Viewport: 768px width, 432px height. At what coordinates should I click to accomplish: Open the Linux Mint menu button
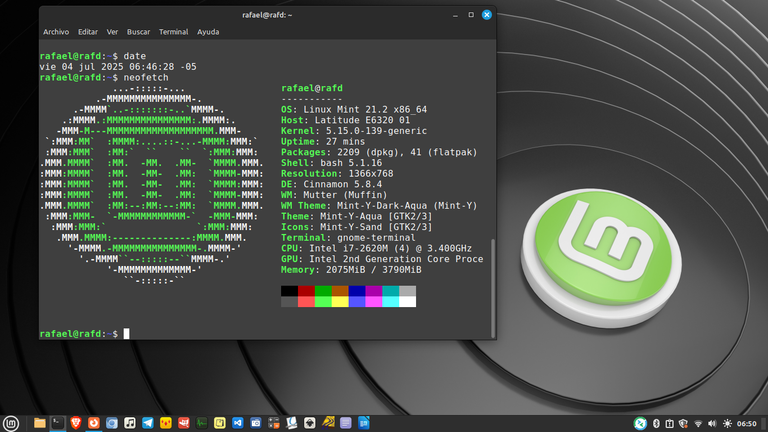pyautogui.click(x=11, y=423)
